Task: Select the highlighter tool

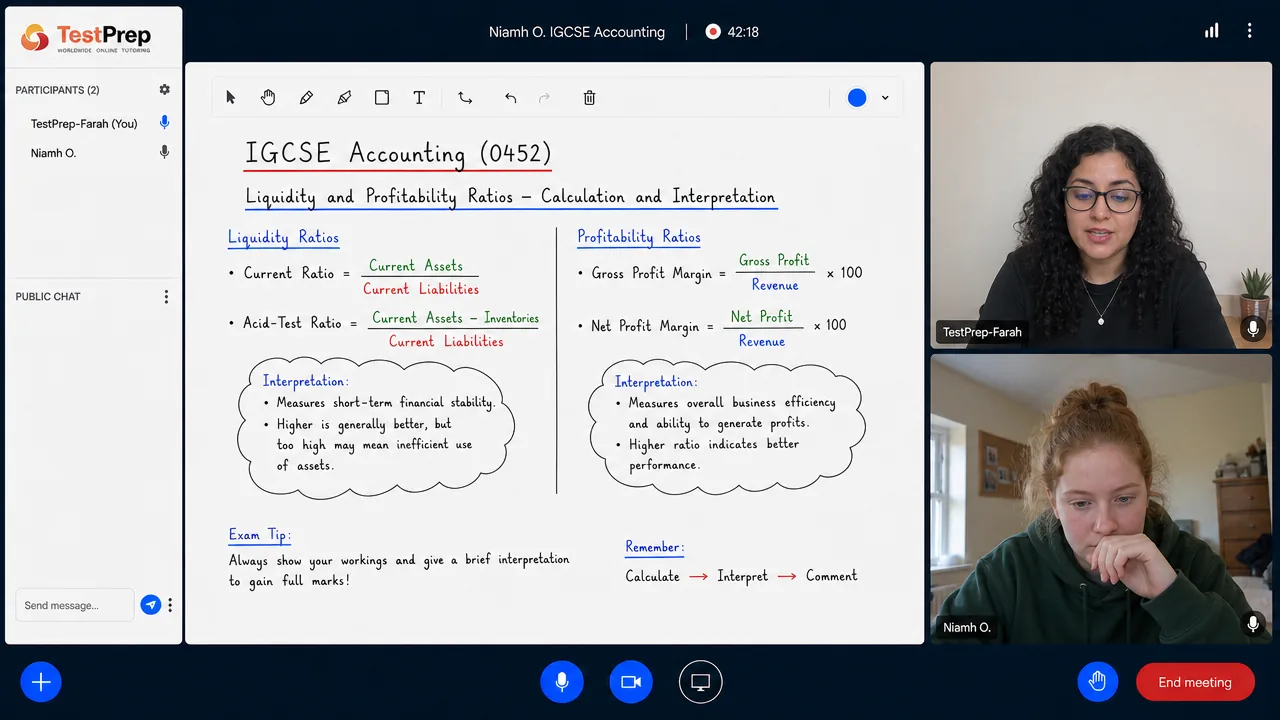Action: tap(344, 97)
